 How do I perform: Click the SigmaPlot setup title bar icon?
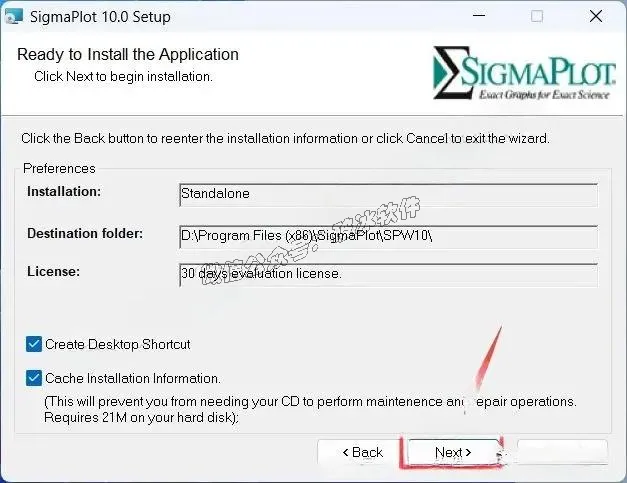(x=14, y=16)
